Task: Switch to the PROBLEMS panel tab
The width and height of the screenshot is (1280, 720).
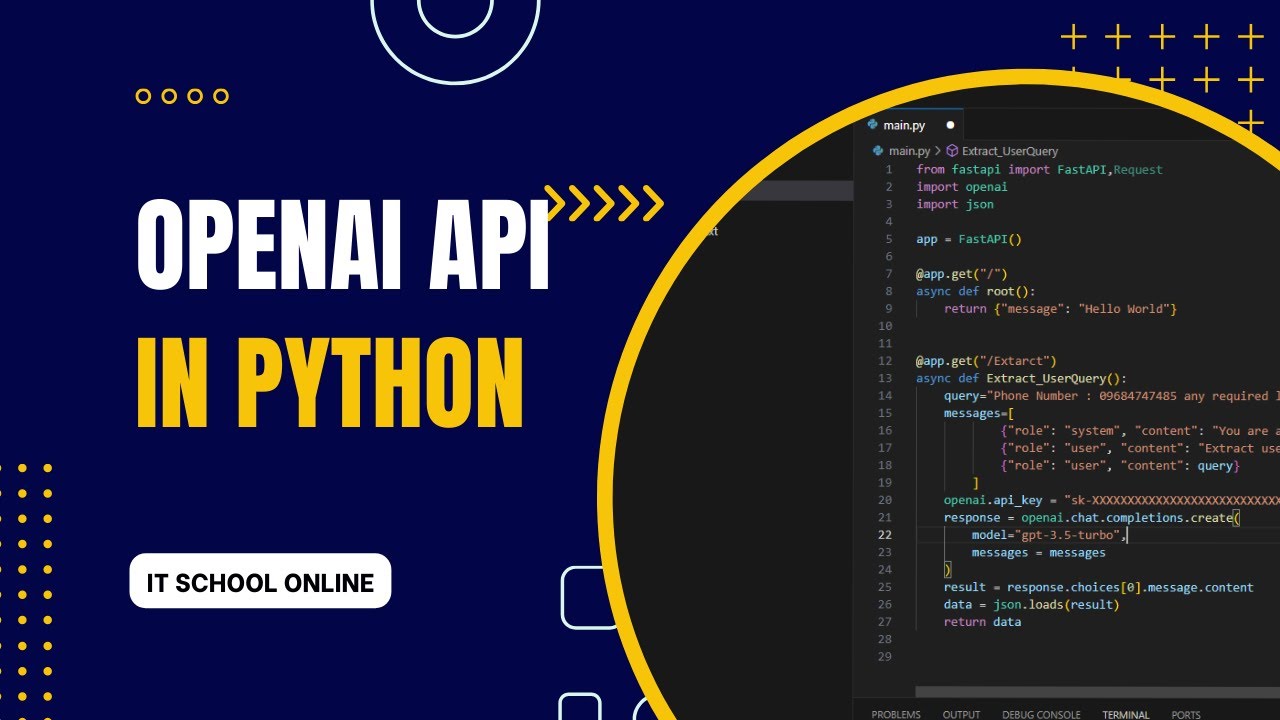Action: 896,714
